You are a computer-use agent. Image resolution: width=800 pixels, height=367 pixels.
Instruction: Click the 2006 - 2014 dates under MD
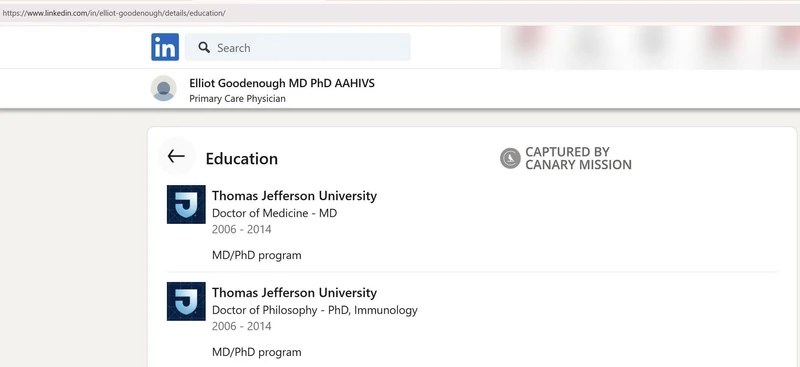[242, 229]
